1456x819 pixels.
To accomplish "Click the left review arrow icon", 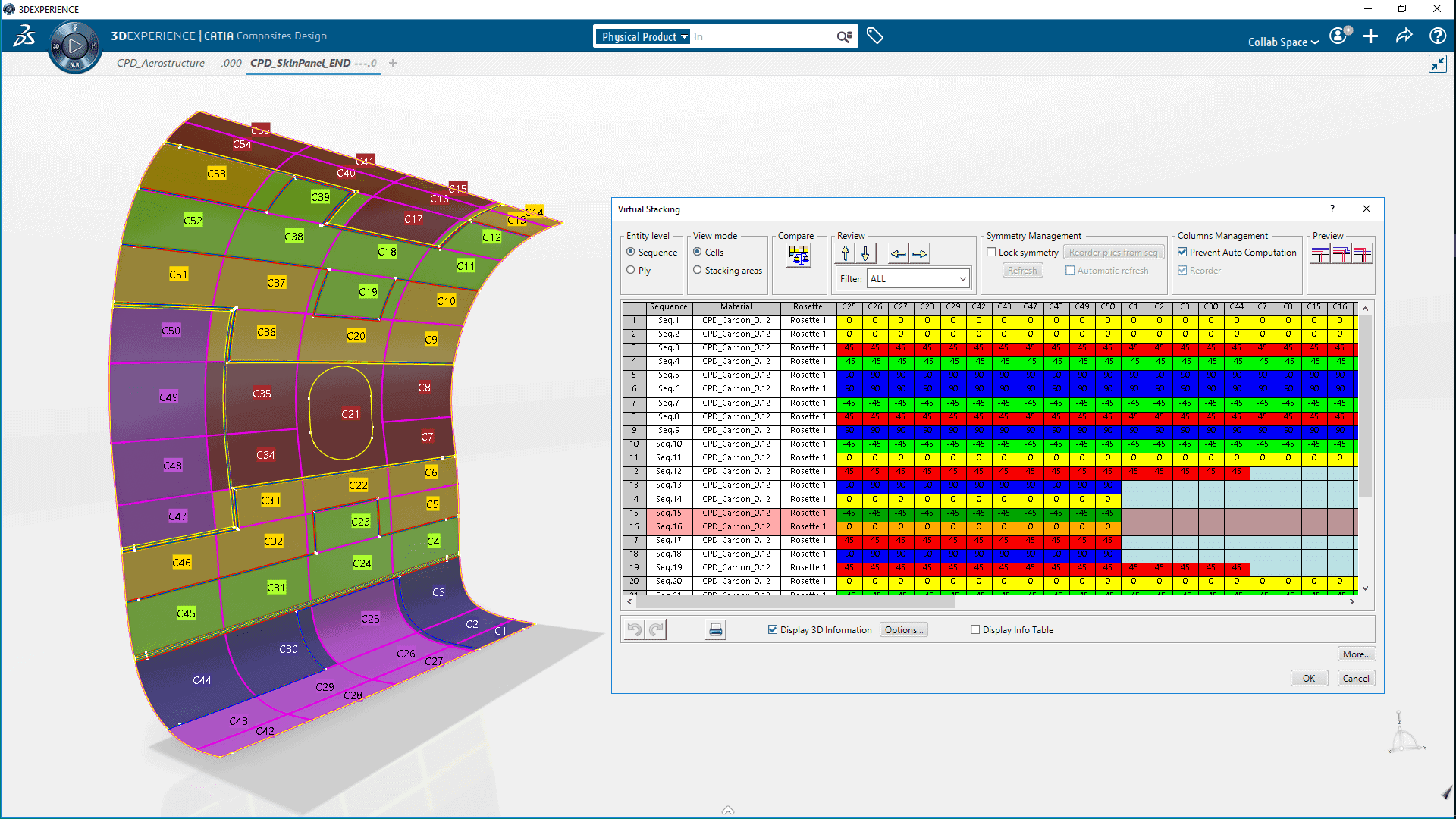I will pyautogui.click(x=897, y=253).
